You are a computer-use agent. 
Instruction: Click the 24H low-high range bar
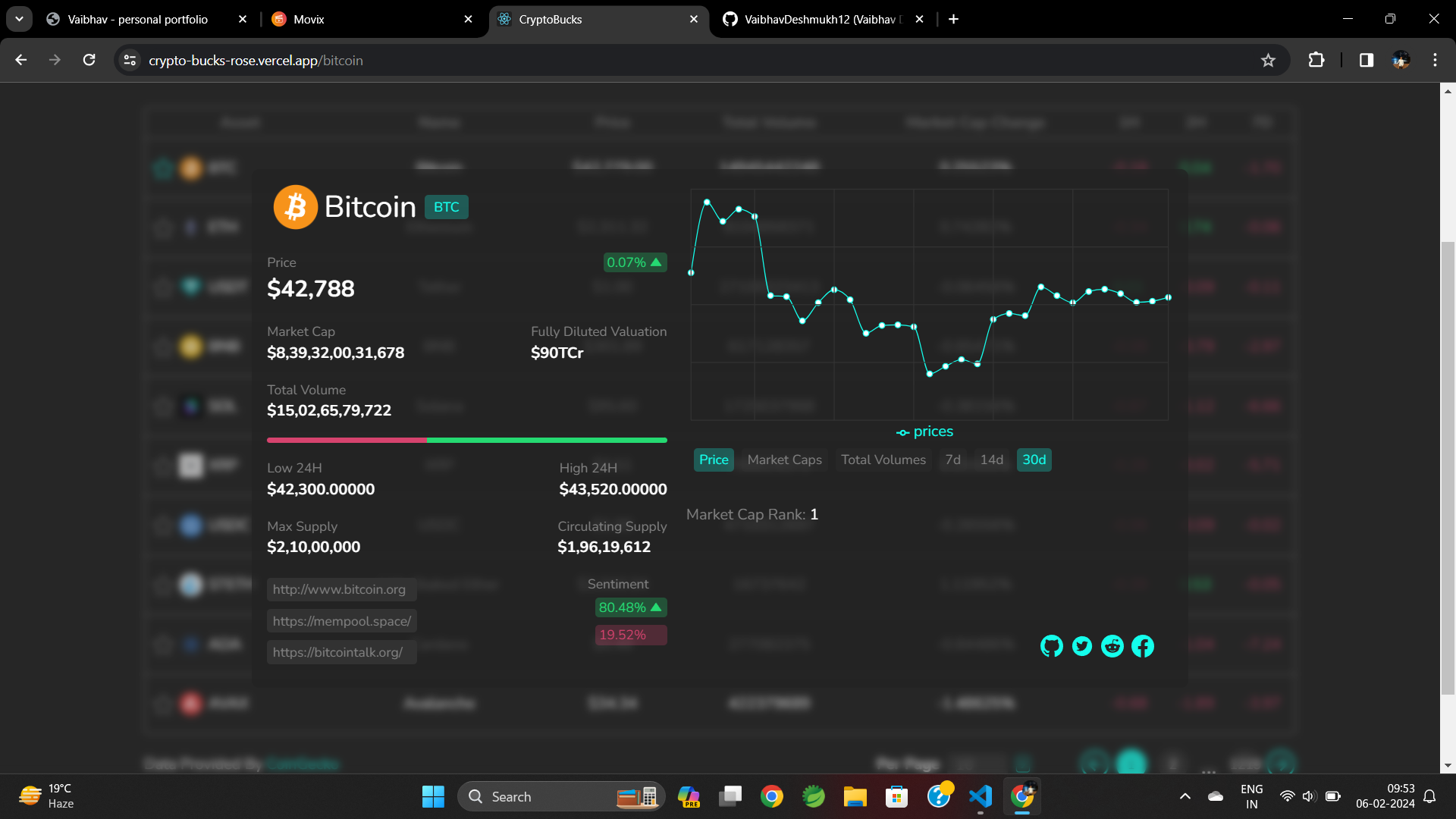tap(467, 440)
